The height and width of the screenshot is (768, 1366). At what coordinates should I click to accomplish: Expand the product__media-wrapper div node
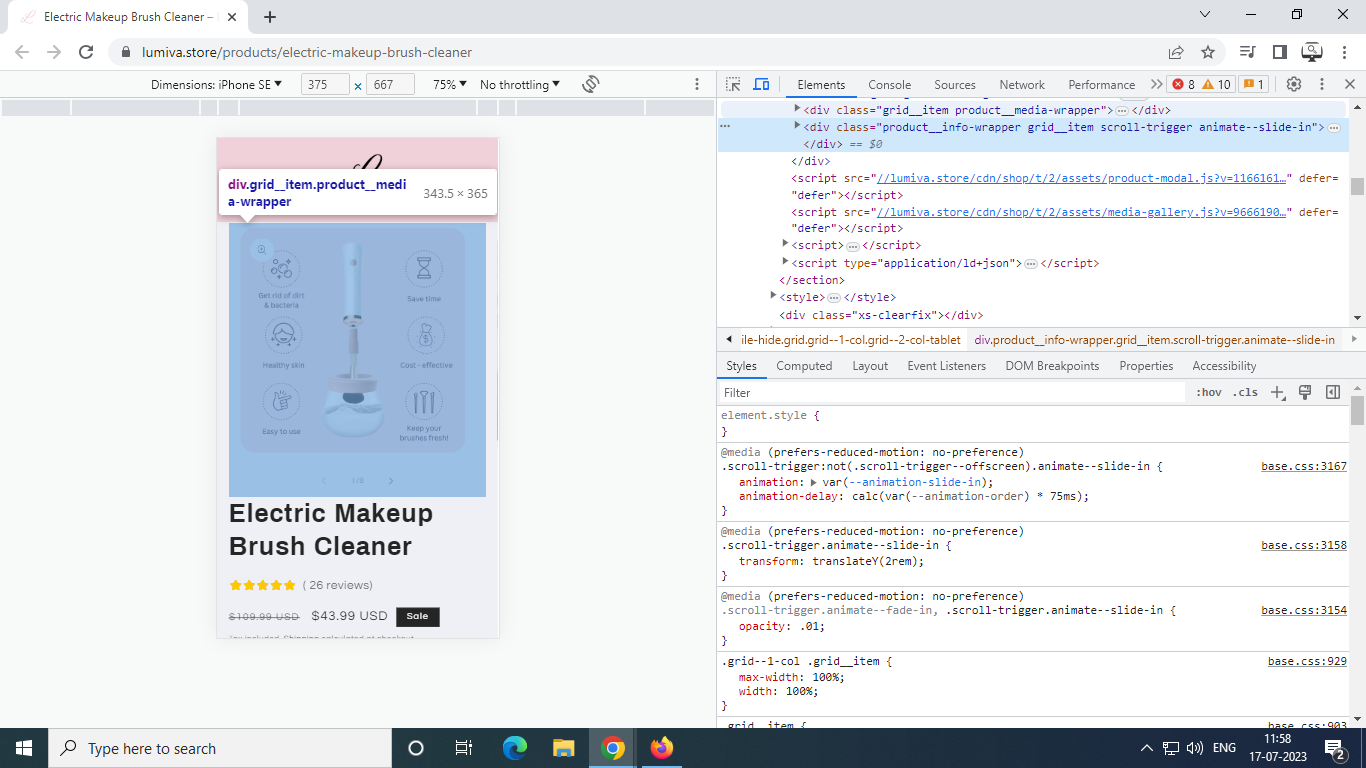[x=797, y=109]
